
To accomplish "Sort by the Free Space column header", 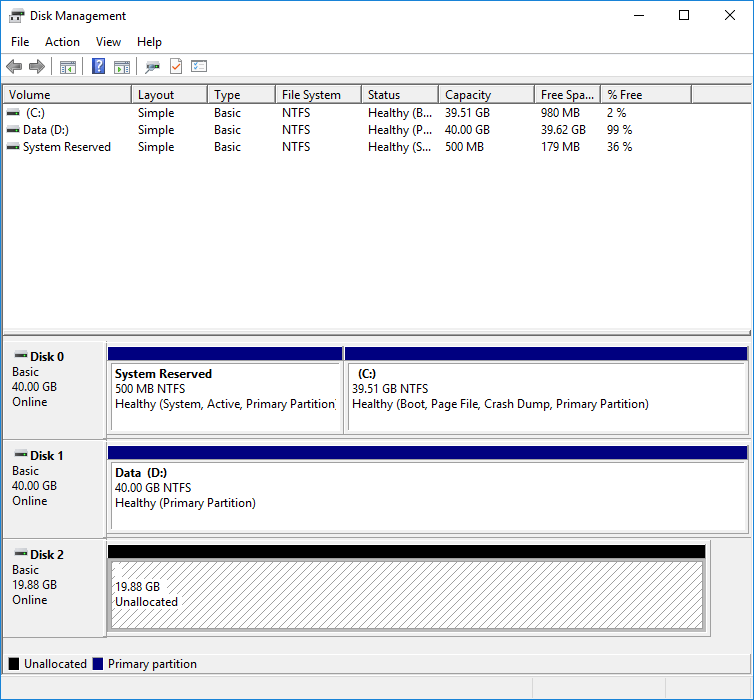I will click(568, 95).
